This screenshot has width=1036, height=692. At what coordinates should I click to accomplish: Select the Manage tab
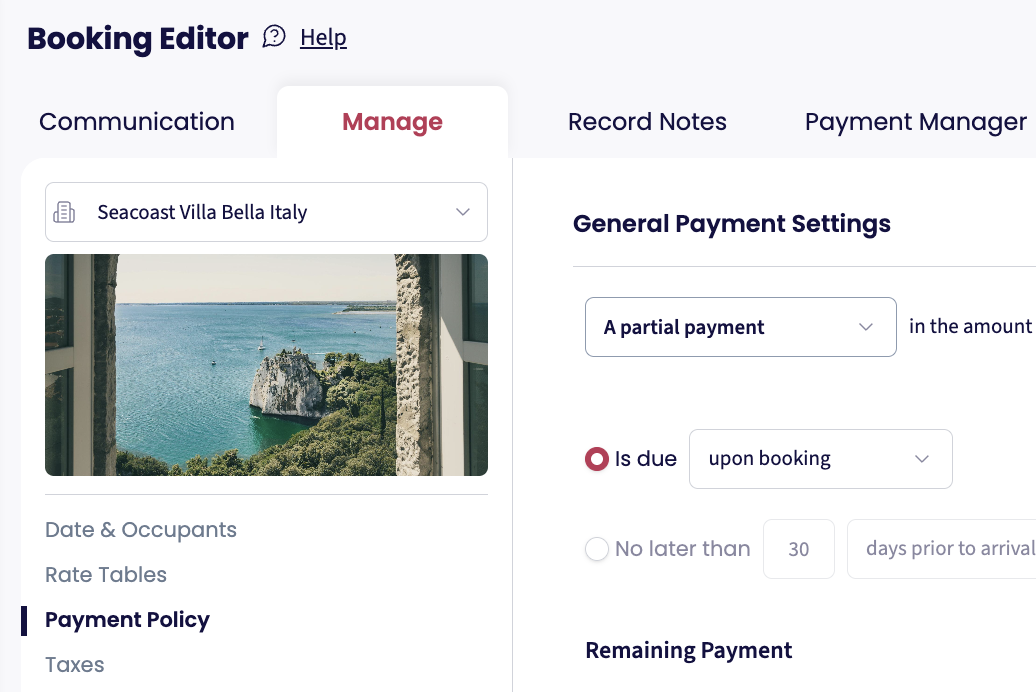[392, 122]
